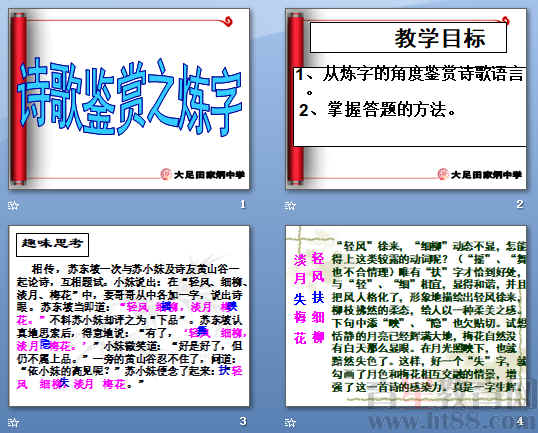Click 大足田家炳中学 logo on slide 1
The height and width of the screenshot is (433, 538).
(202, 175)
